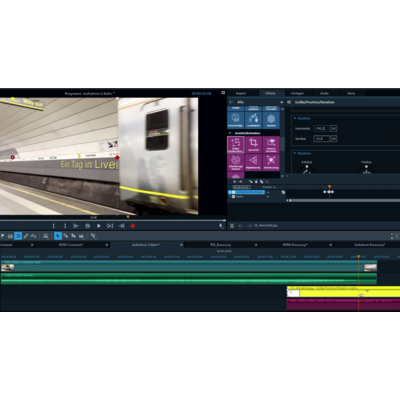The height and width of the screenshot is (400, 400).
Task: Click the Vertikal value field
Action: point(321,138)
